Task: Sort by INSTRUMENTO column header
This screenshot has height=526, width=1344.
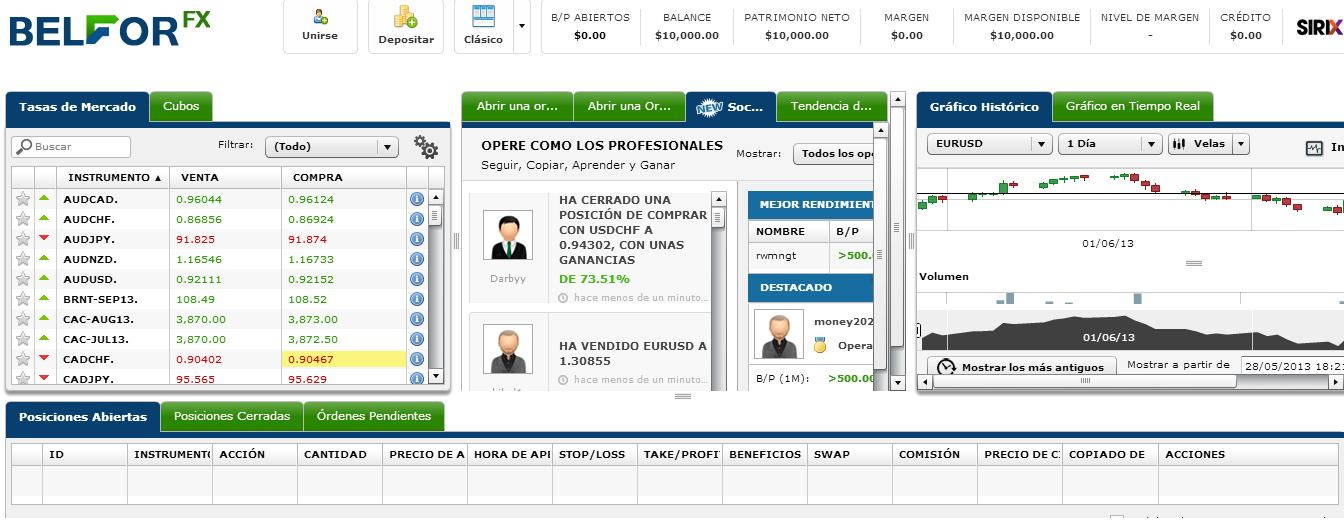Action: pyautogui.click(x=113, y=177)
